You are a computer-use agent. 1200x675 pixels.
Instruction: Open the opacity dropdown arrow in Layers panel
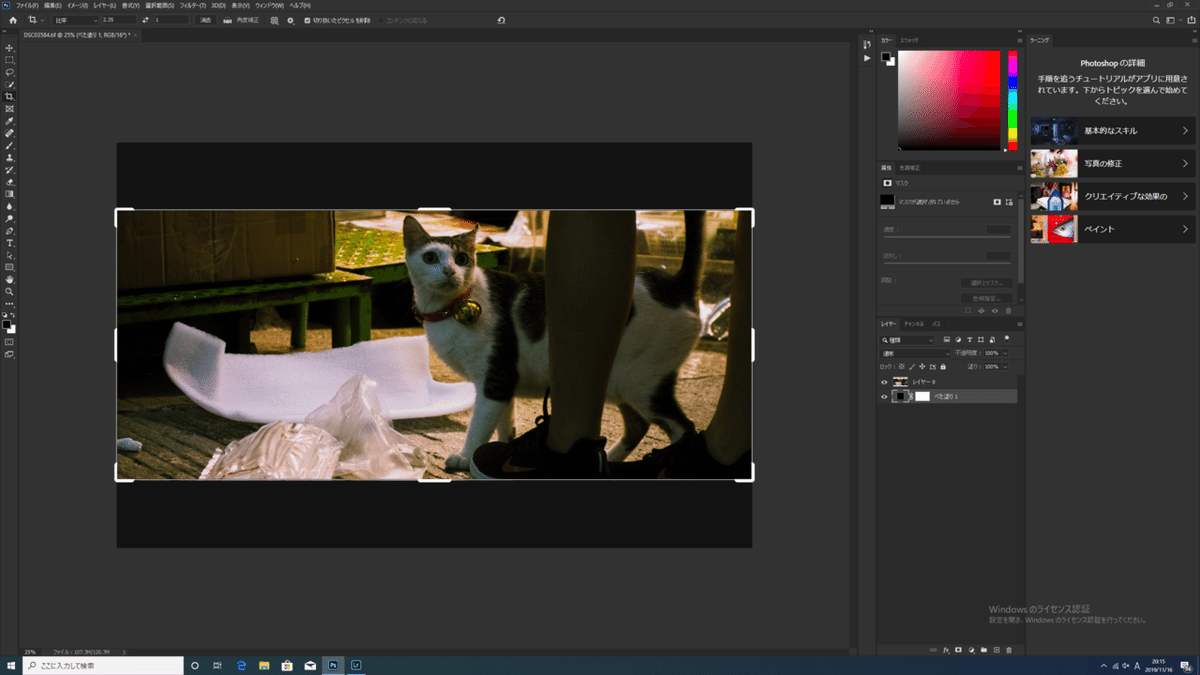tap(1005, 353)
